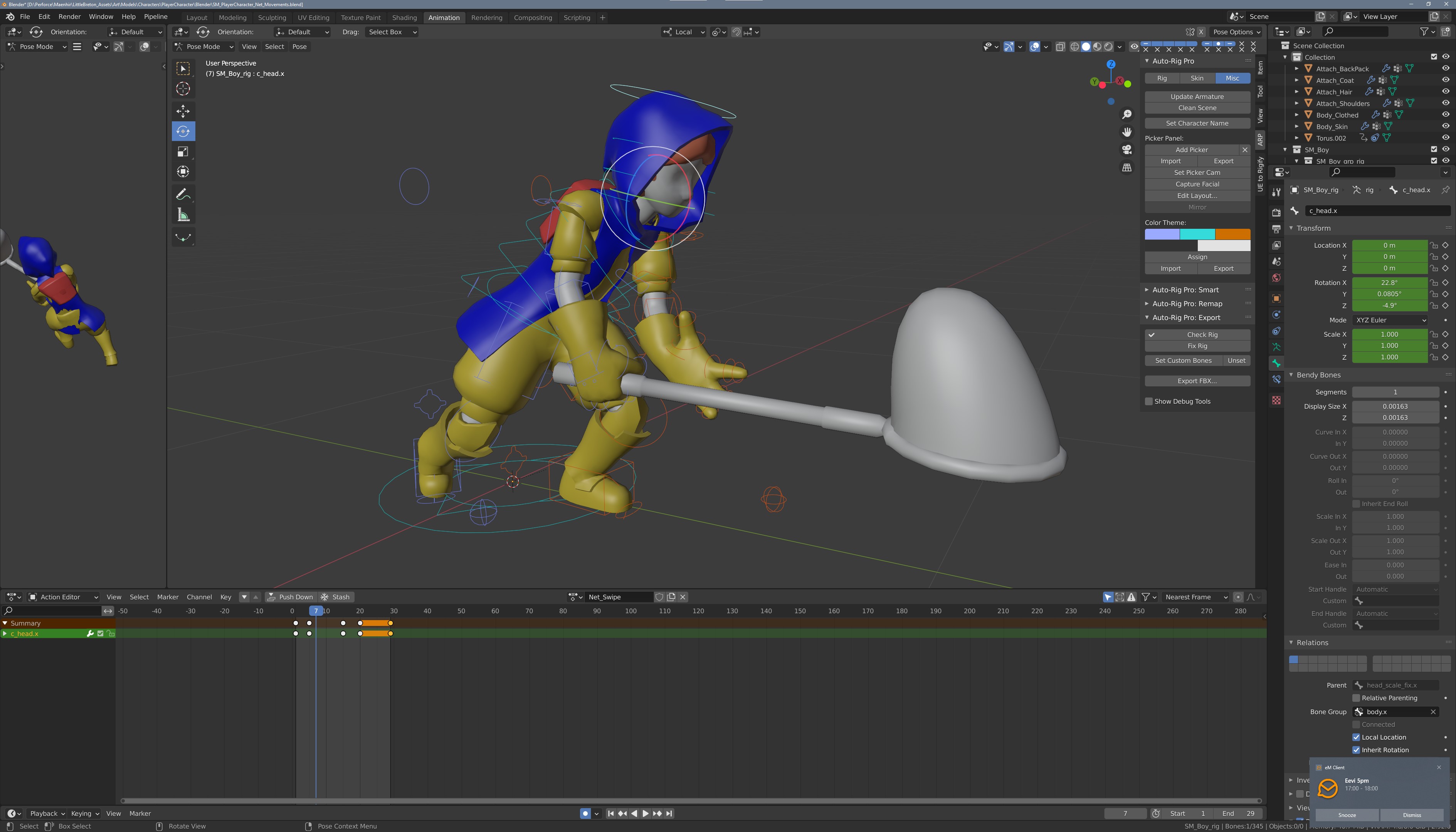Open the Bone Constraint properties tab
The image size is (1456, 832).
pyautogui.click(x=1276, y=379)
